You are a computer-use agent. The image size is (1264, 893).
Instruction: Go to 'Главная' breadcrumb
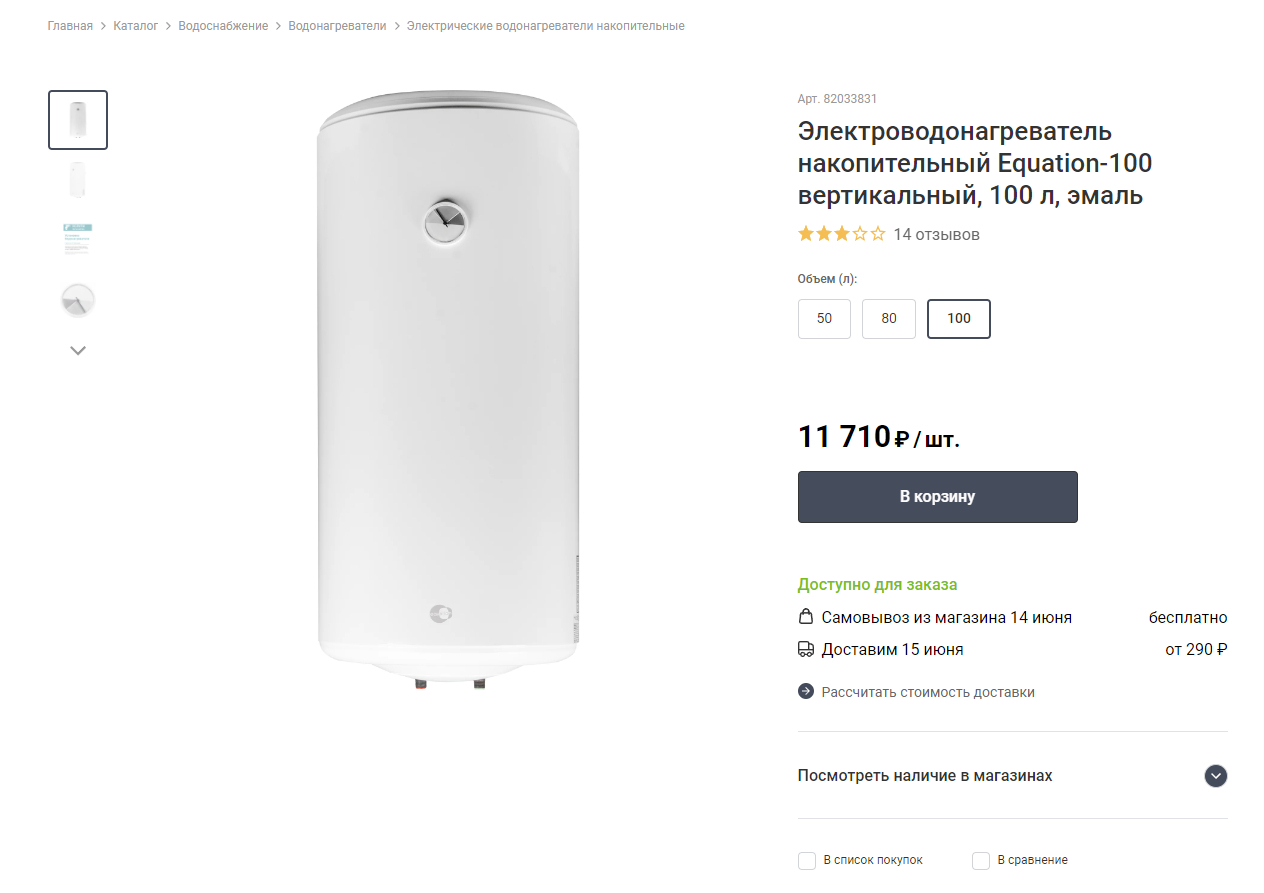70,26
